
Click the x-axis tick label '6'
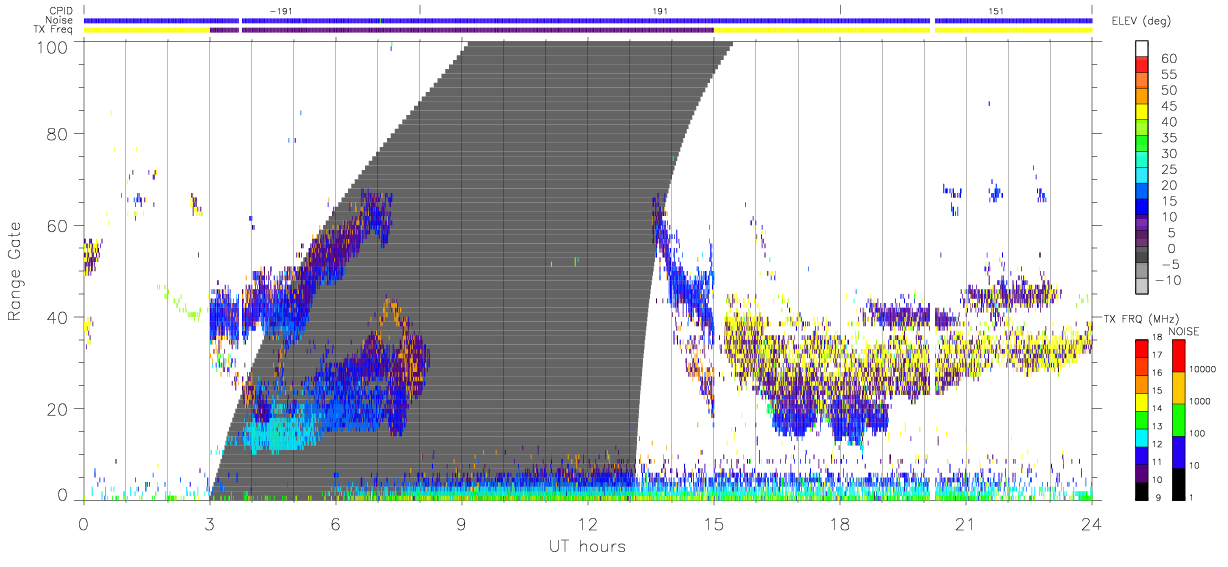(x=335, y=522)
